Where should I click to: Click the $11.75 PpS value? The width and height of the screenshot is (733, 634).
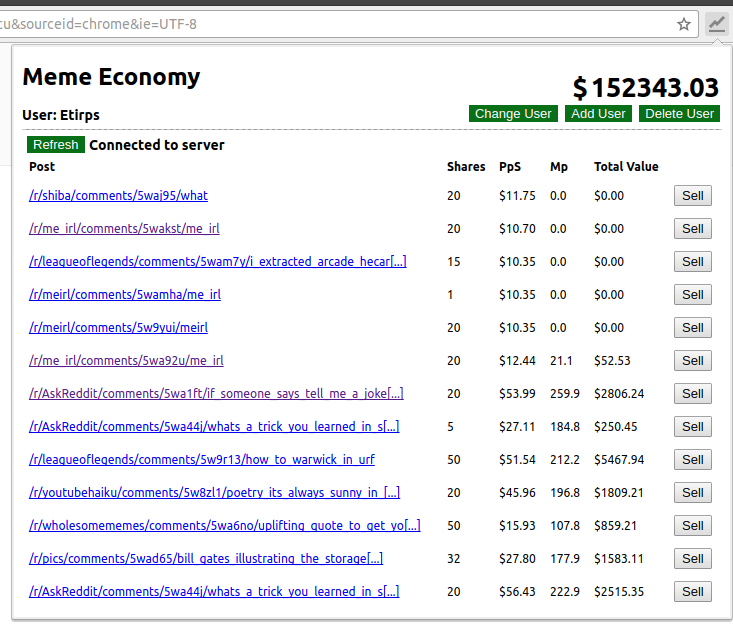click(x=517, y=195)
